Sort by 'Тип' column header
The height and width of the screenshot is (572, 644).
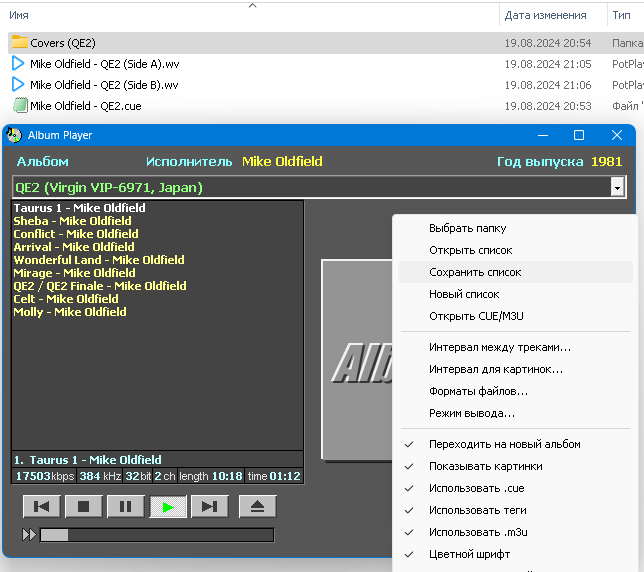pyautogui.click(x=621, y=15)
